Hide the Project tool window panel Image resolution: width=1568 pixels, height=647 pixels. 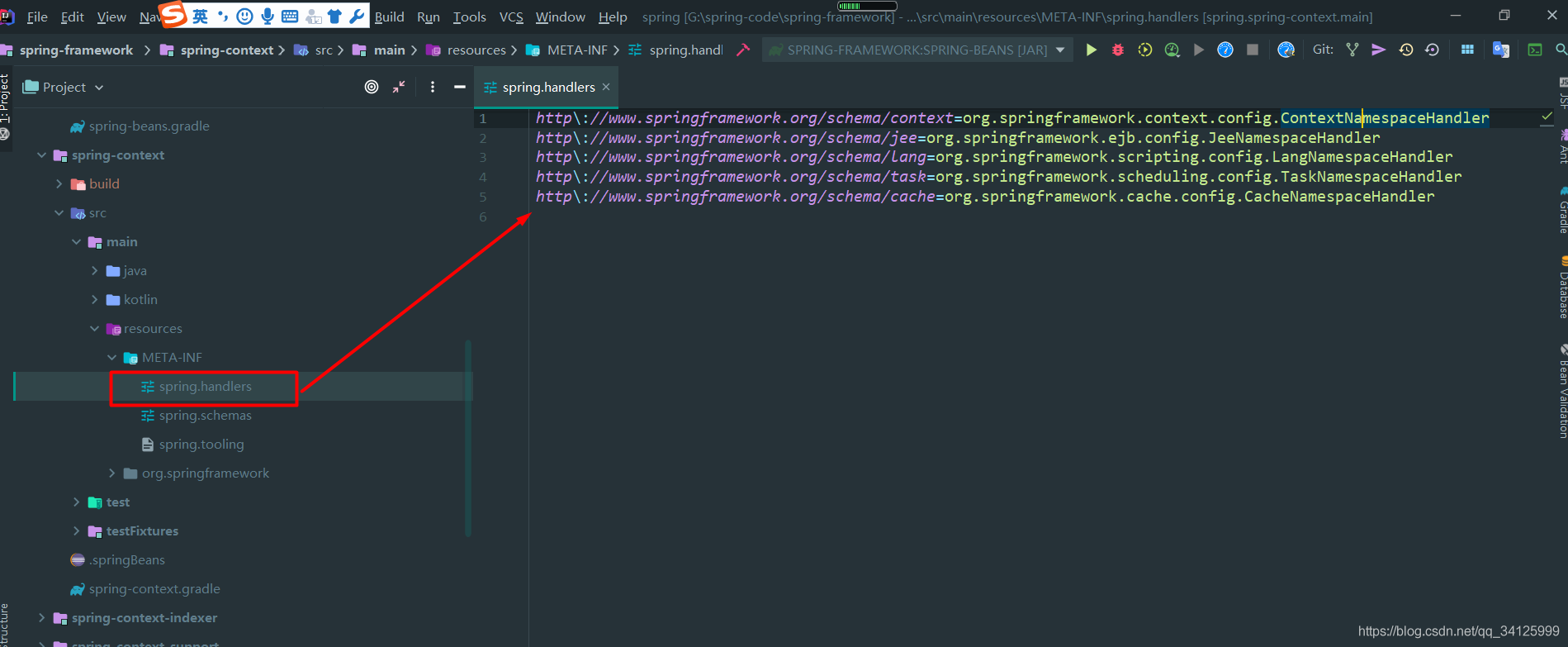[x=460, y=87]
